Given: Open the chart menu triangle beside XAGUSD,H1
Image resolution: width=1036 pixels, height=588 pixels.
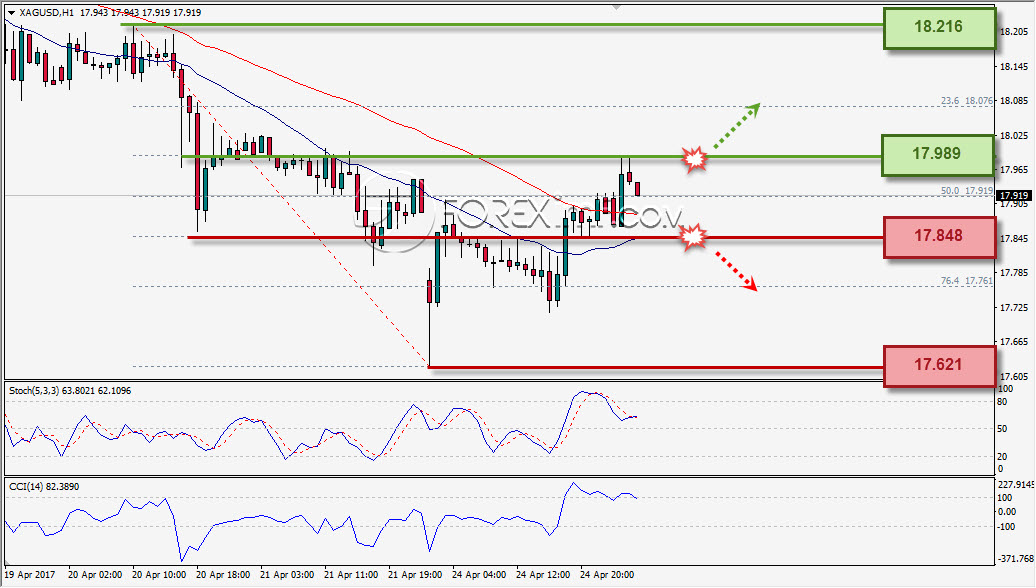Looking at the screenshot, I should (11, 13).
